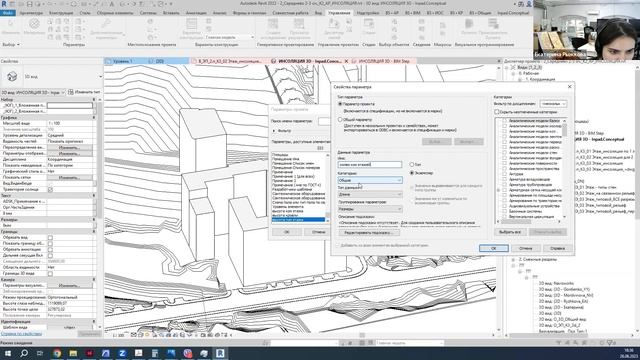Viewport: 640px width, 360px height.
Task: Click the 3D view house thumbnail in Properties
Action: click(12, 76)
